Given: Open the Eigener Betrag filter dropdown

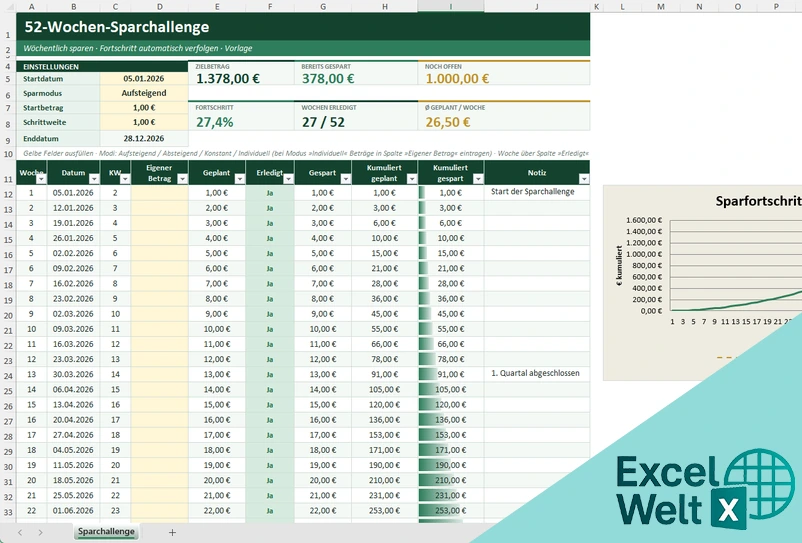Looking at the screenshot, I should pos(182,179).
